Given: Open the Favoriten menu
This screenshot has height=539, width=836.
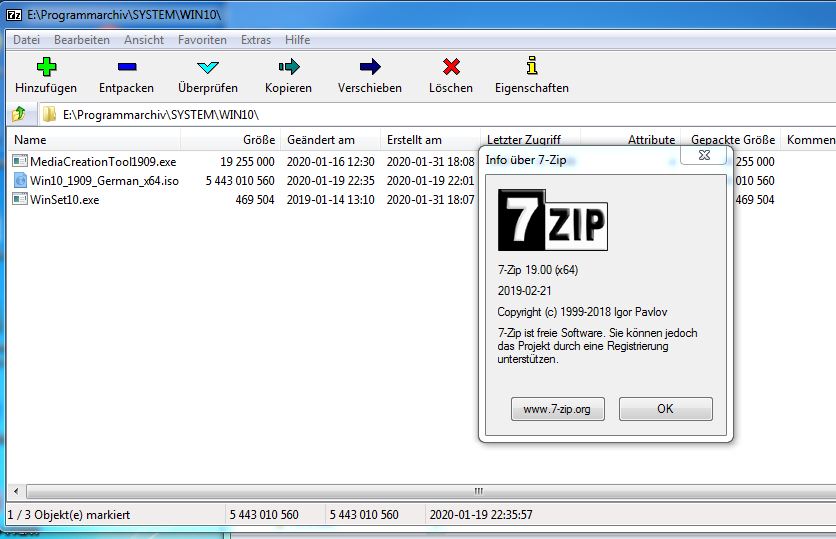Looking at the screenshot, I should click(202, 40).
